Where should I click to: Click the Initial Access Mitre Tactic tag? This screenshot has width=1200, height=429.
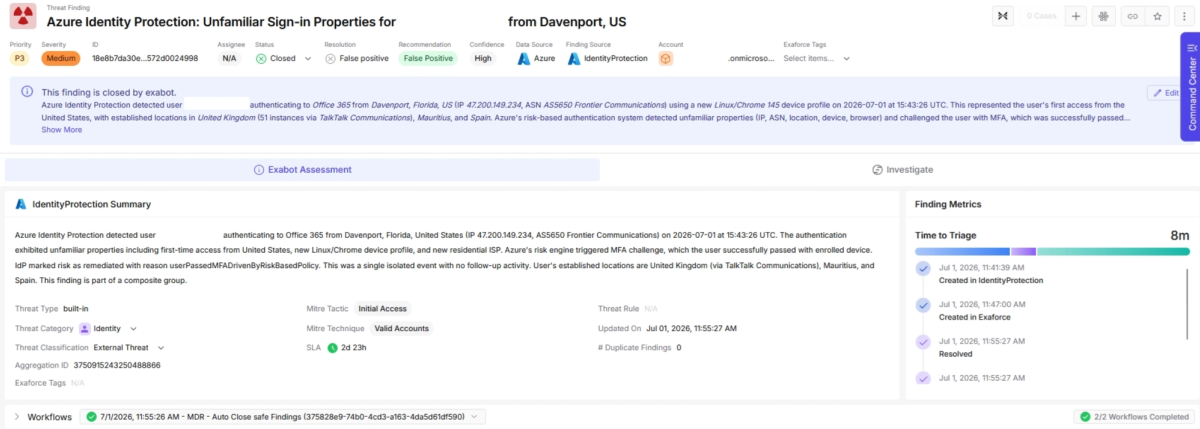(382, 309)
